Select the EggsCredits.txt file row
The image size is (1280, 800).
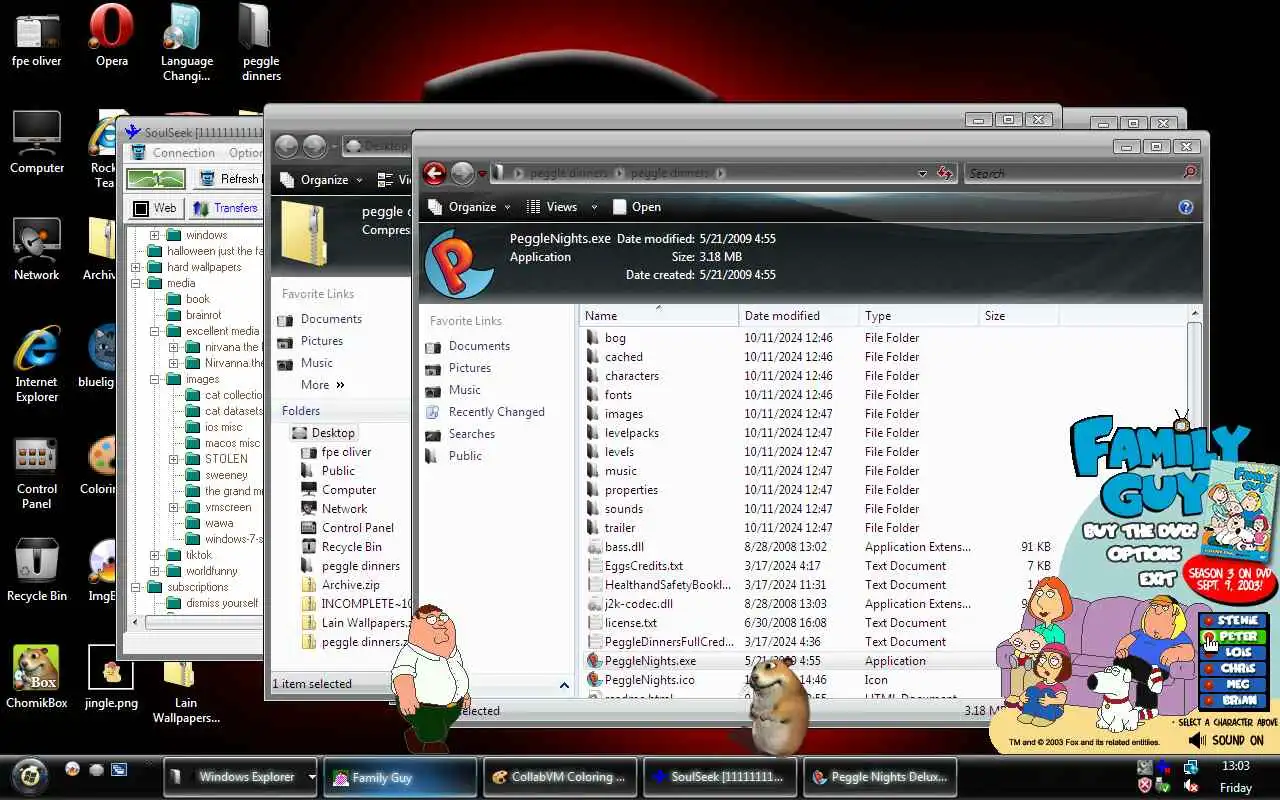point(820,566)
